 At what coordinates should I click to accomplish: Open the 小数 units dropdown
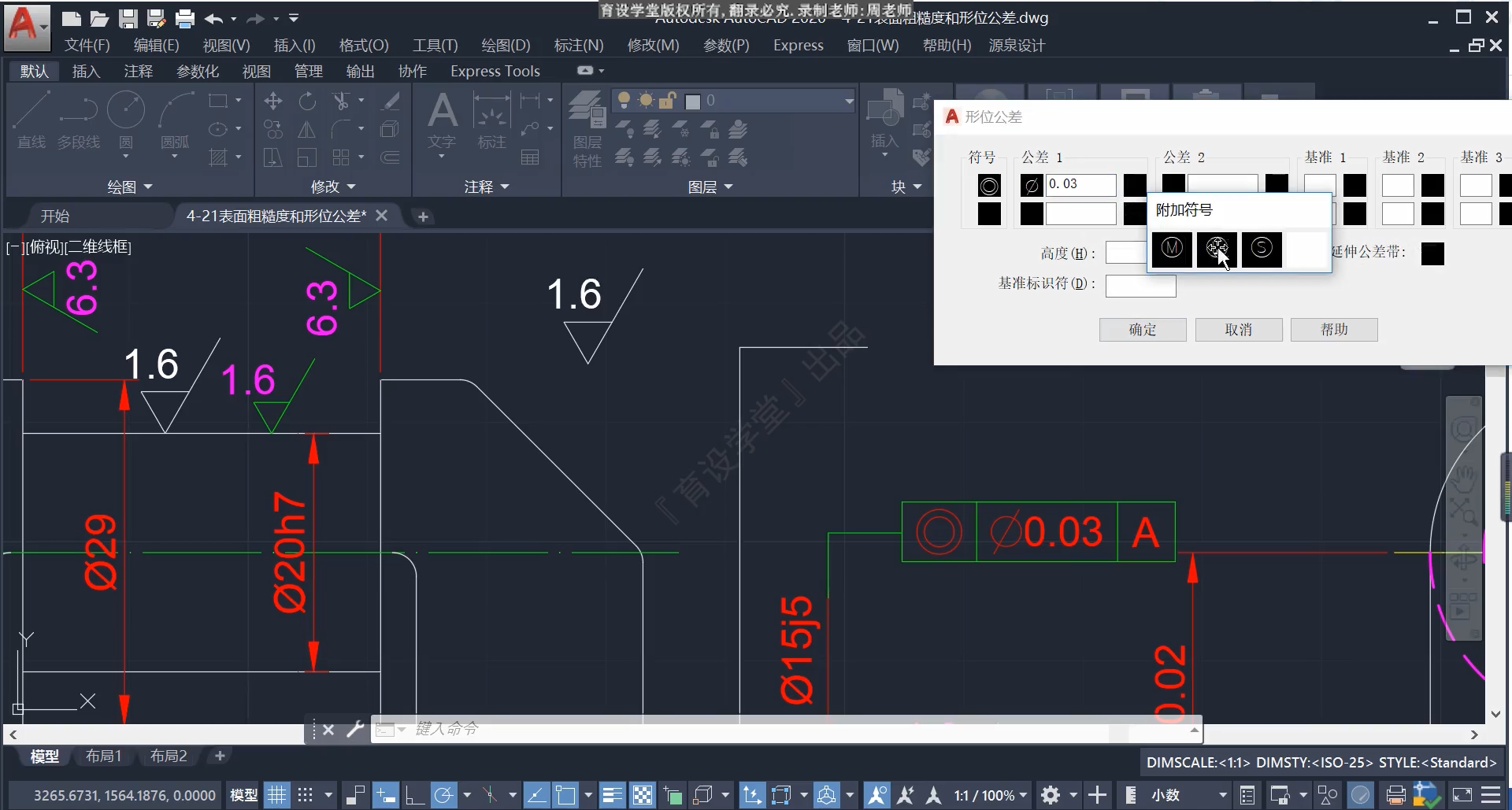click(x=1188, y=795)
